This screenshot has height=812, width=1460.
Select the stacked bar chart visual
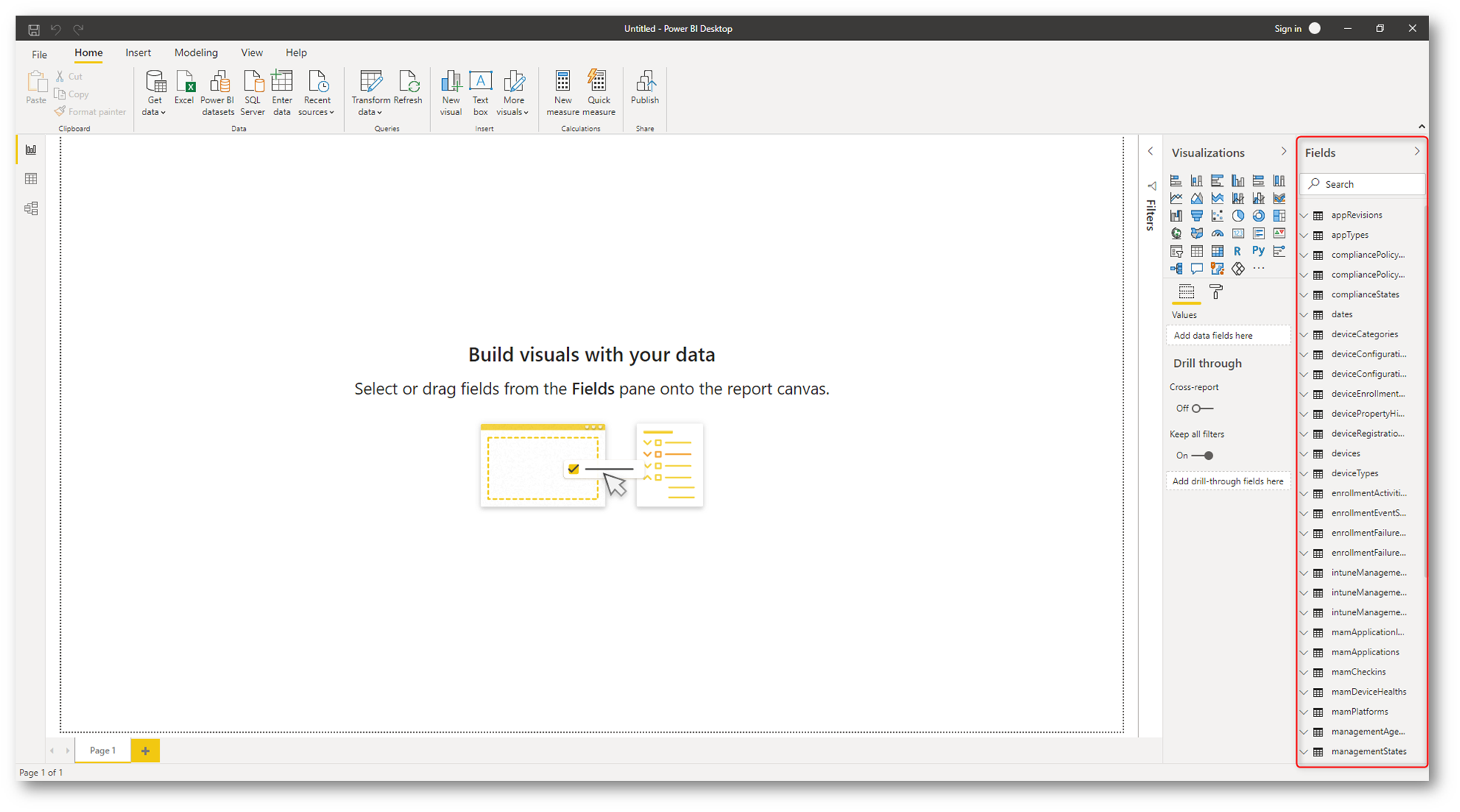[1176, 181]
